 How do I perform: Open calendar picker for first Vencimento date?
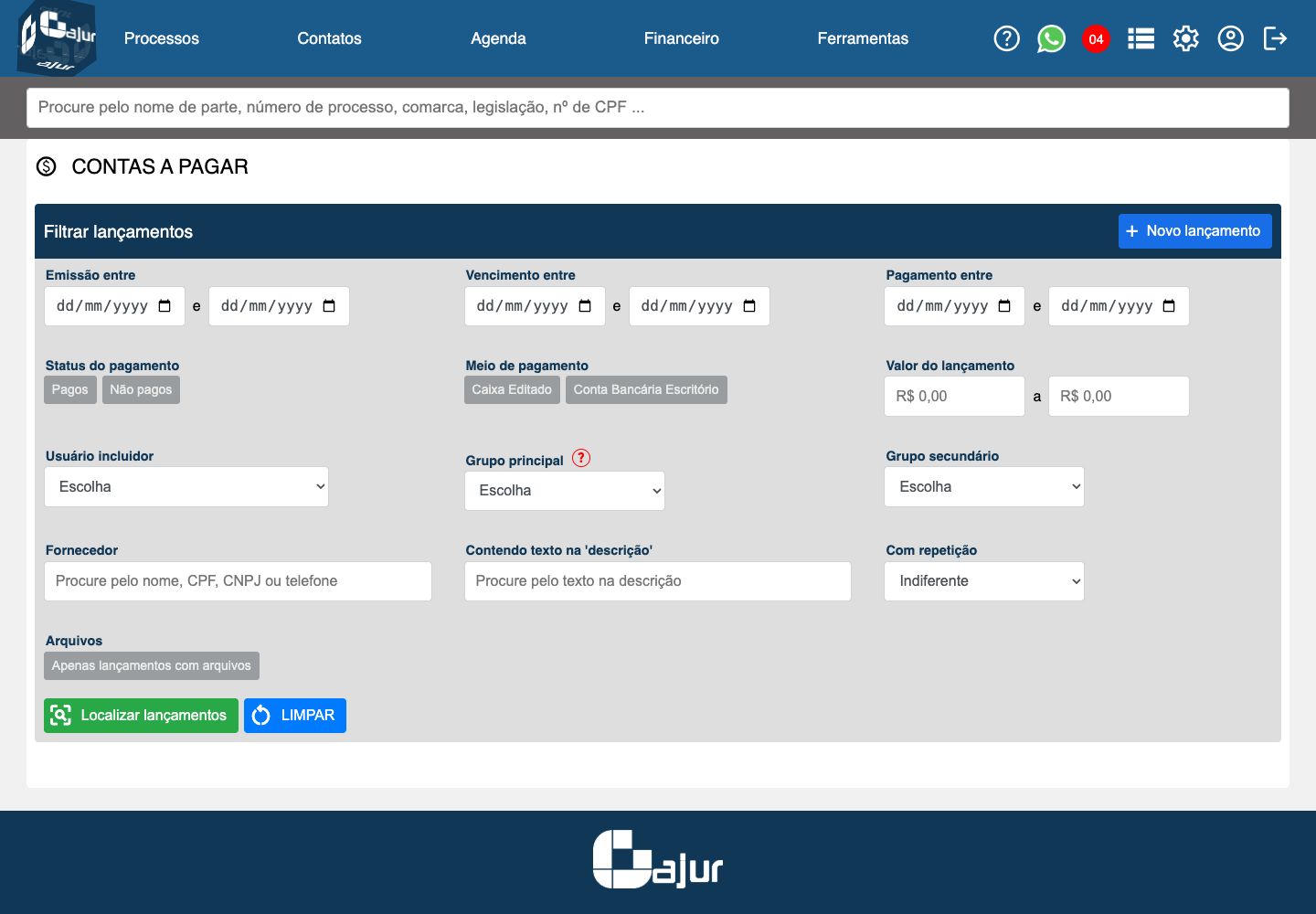(x=585, y=306)
